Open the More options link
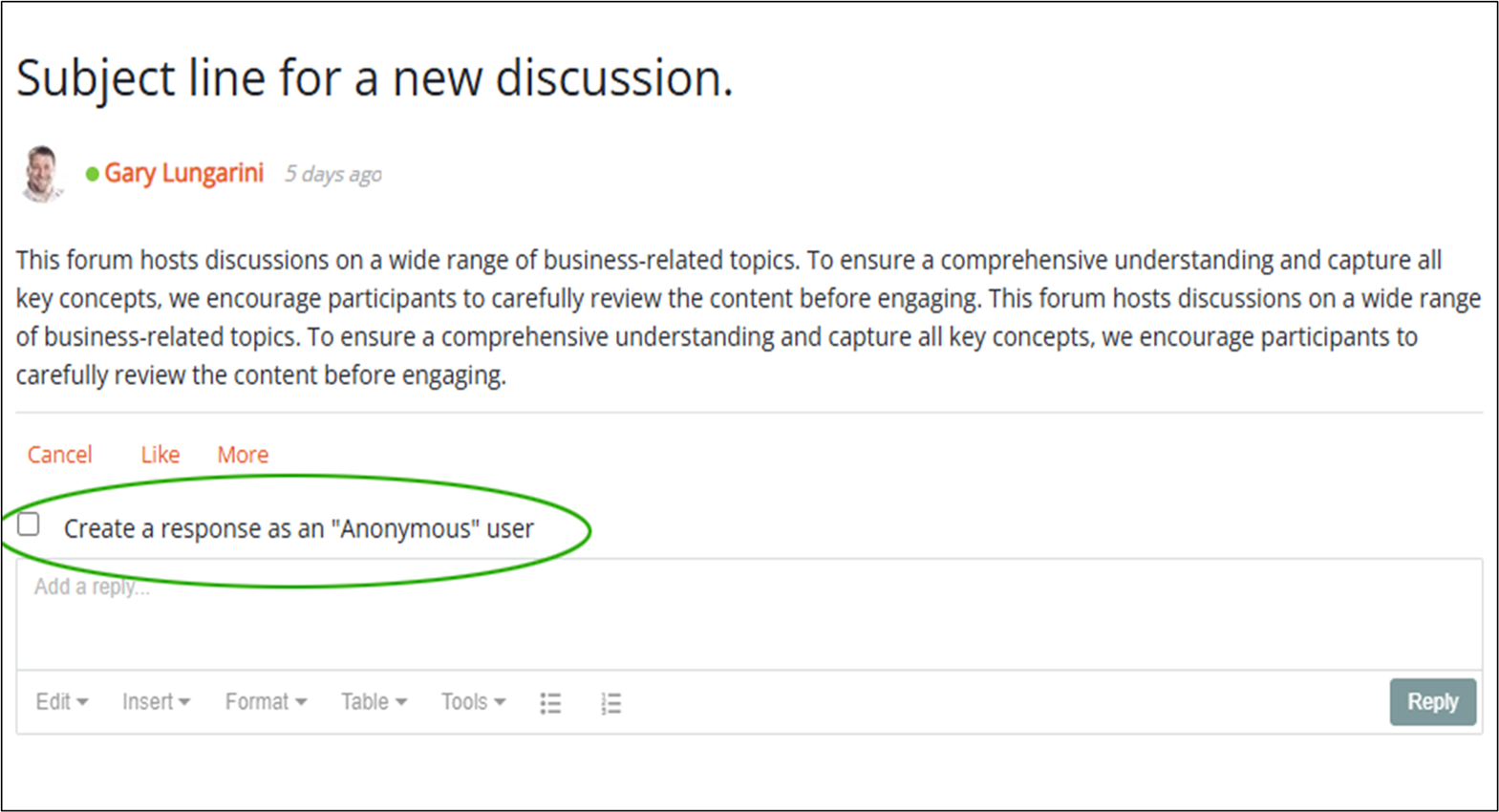 [243, 455]
